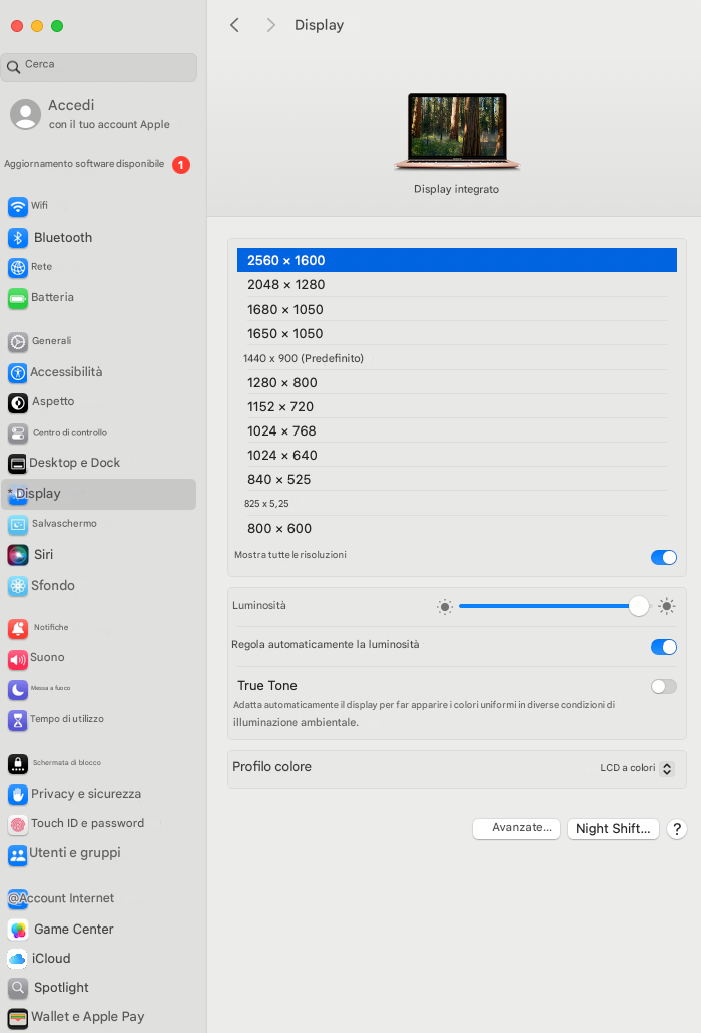Screen dimensions: 701x1033
Task: Open the Touch ID fingerprint icon
Action: click(18, 824)
